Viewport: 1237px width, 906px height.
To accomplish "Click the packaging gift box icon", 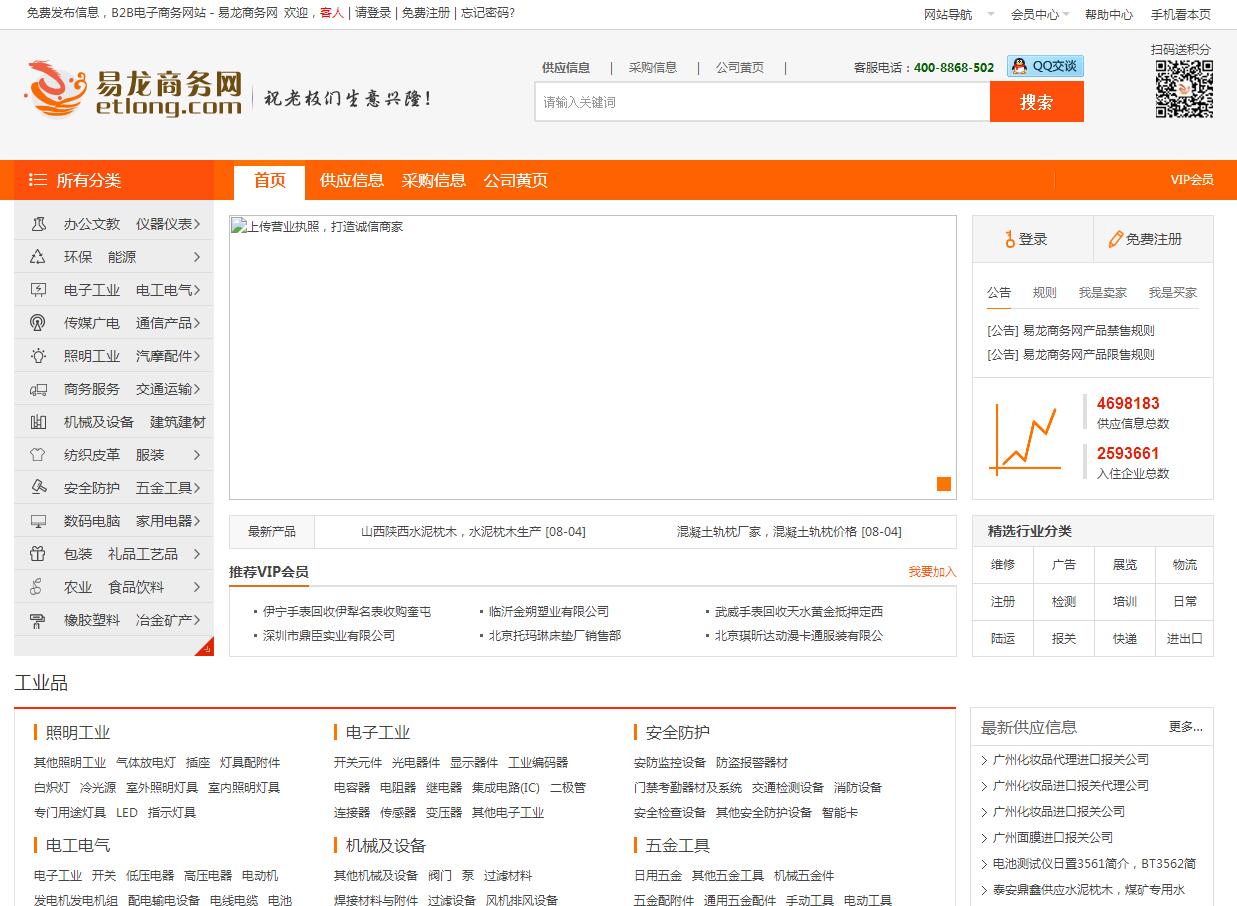I will (x=38, y=554).
